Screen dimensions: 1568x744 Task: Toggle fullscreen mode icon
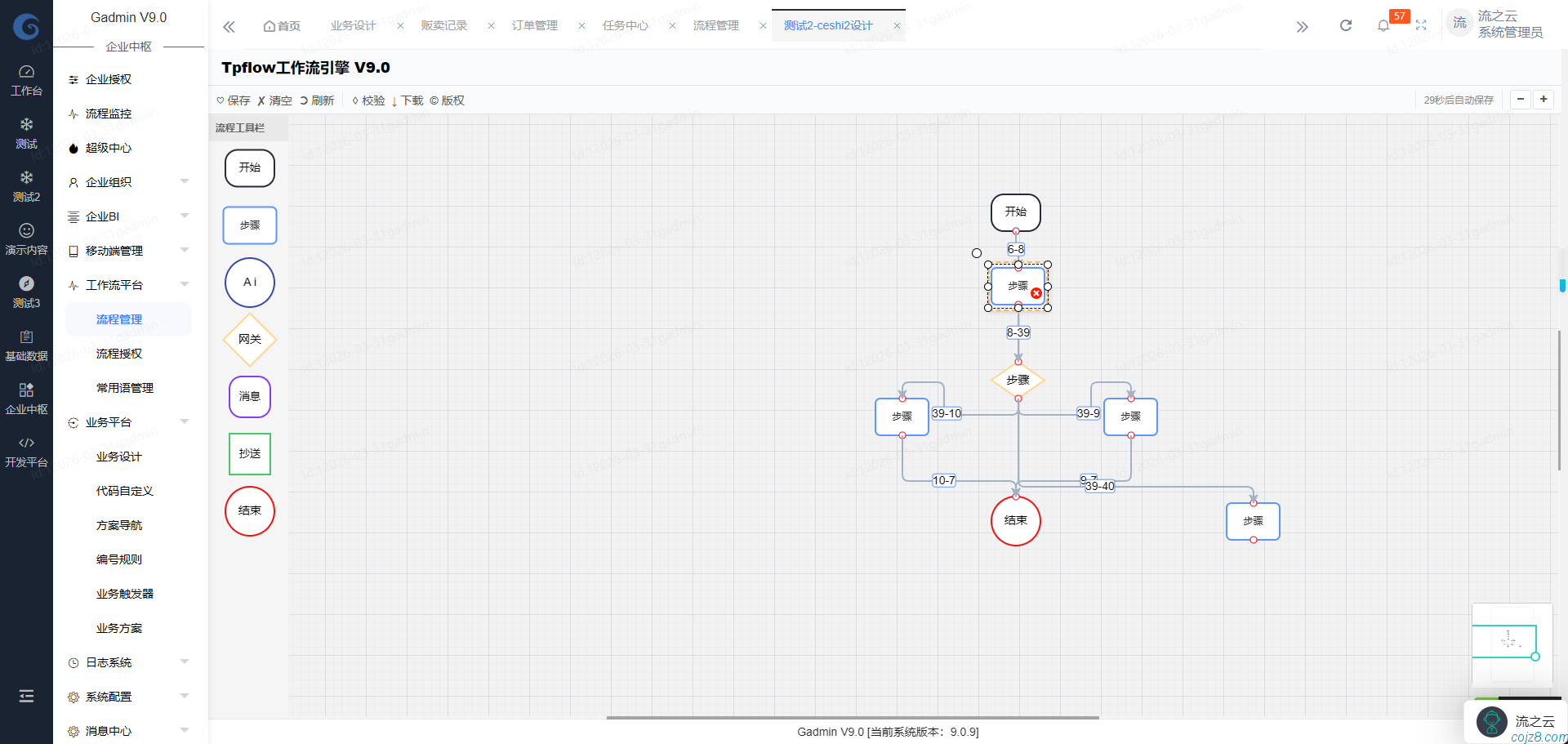1421,26
